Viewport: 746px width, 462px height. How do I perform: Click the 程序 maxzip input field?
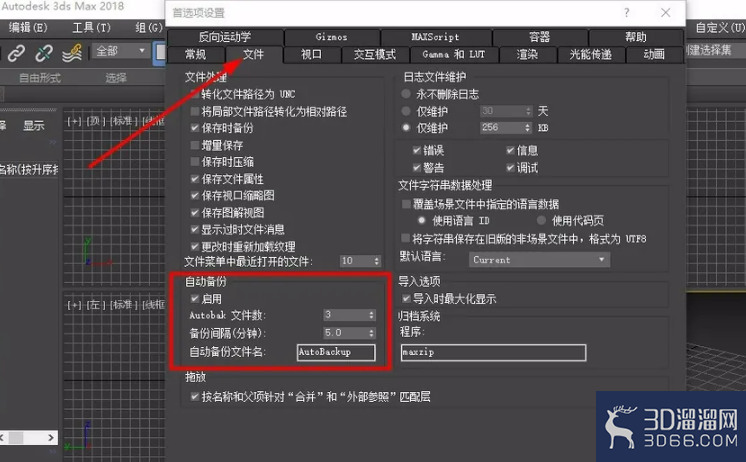click(493, 352)
